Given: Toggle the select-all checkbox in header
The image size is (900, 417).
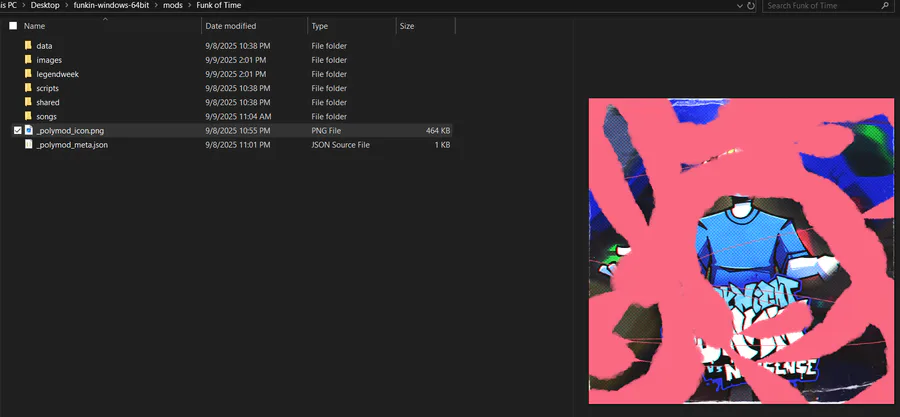Looking at the screenshot, I should click(x=13, y=26).
